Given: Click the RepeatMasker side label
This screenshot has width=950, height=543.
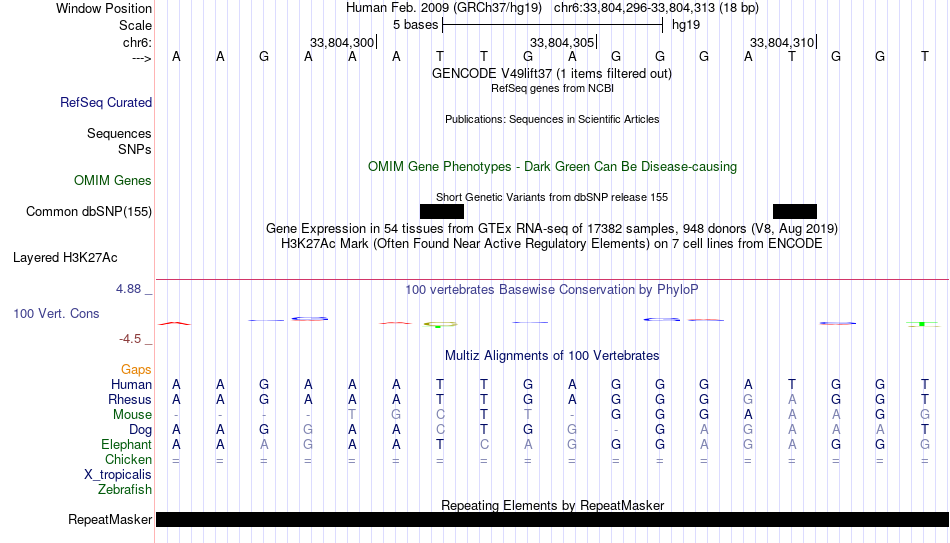Looking at the screenshot, I should 110,519.
